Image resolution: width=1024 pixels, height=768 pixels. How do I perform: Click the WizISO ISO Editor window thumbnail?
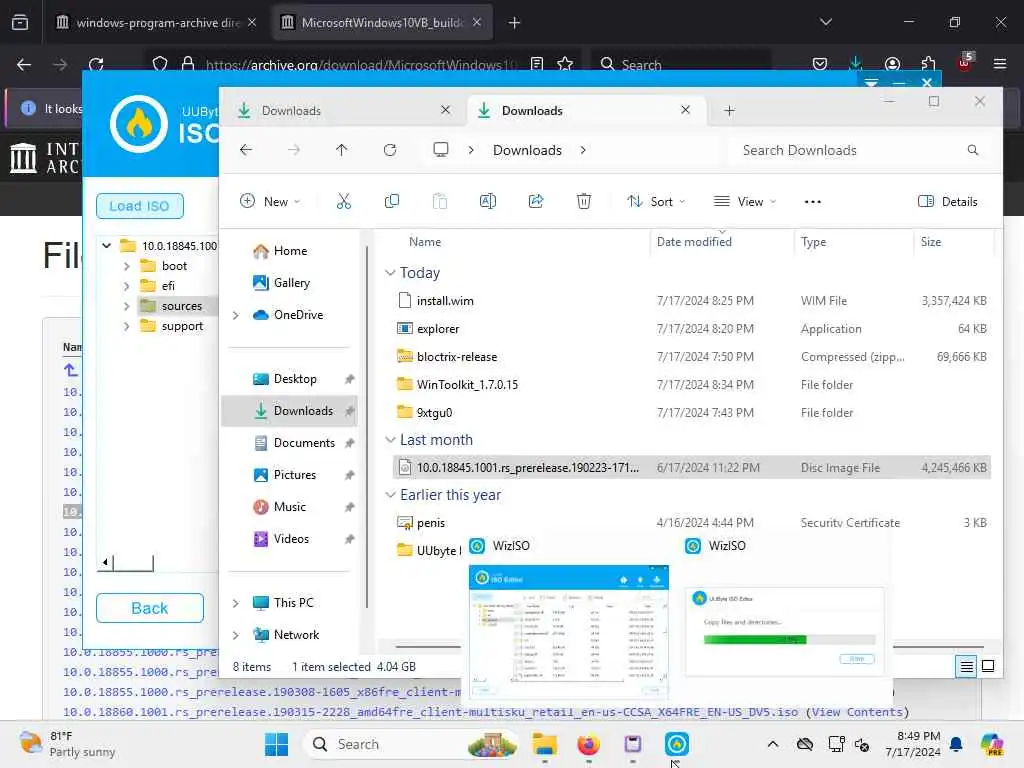[x=569, y=632]
